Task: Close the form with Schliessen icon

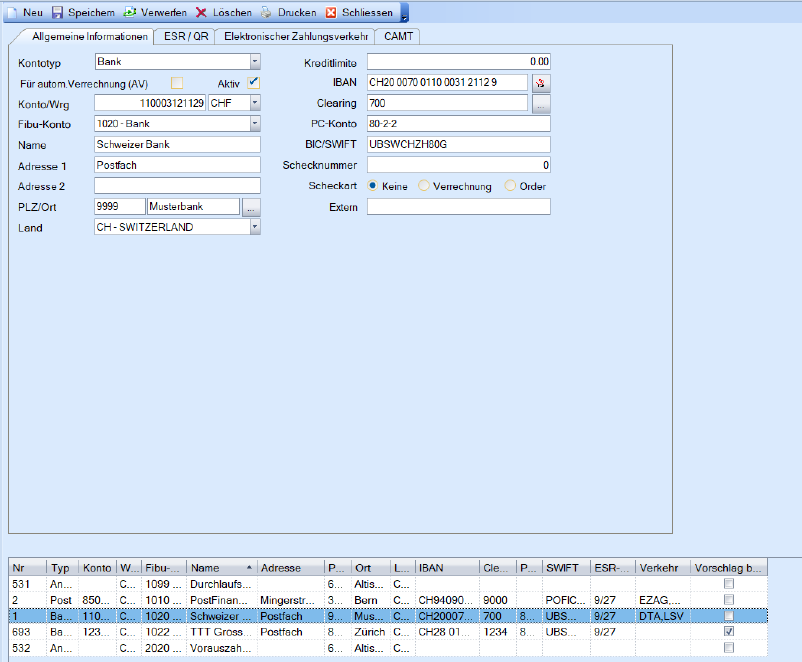Action: [x=331, y=12]
